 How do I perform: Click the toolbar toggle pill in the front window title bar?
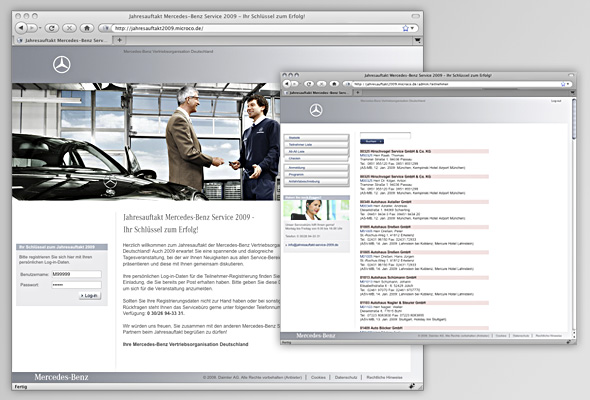tap(571, 75)
